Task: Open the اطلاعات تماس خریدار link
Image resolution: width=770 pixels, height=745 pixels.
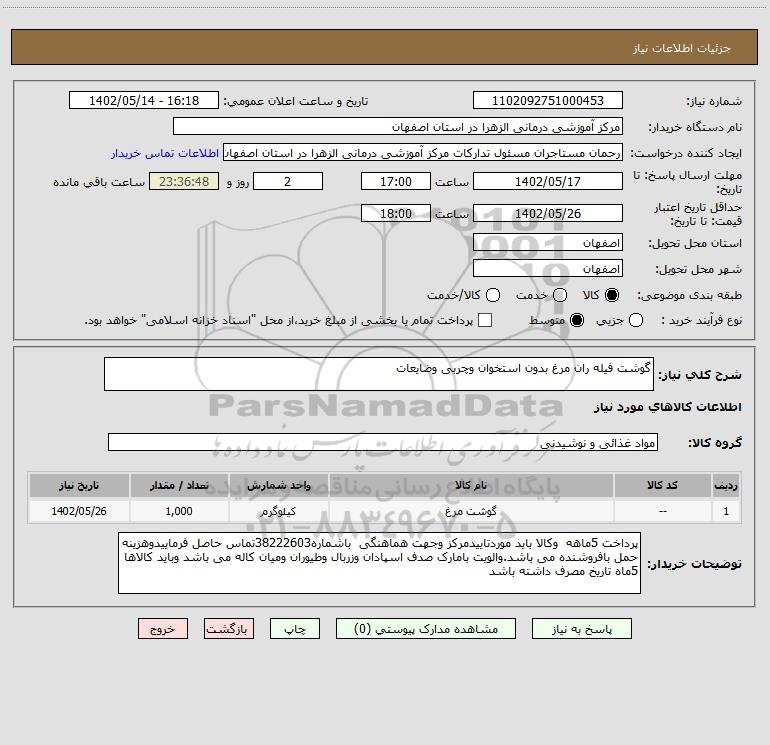Action: pos(165,153)
